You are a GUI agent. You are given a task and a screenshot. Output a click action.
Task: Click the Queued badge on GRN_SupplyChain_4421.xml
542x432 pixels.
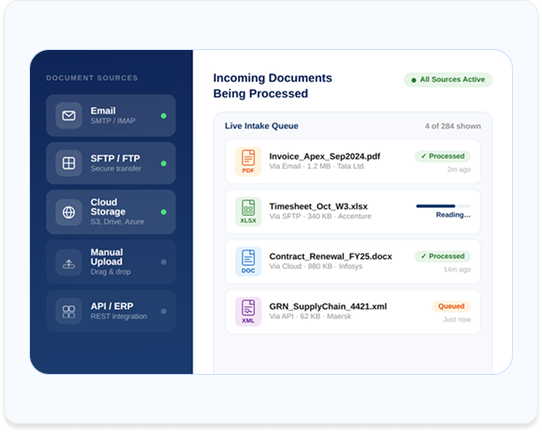451,307
